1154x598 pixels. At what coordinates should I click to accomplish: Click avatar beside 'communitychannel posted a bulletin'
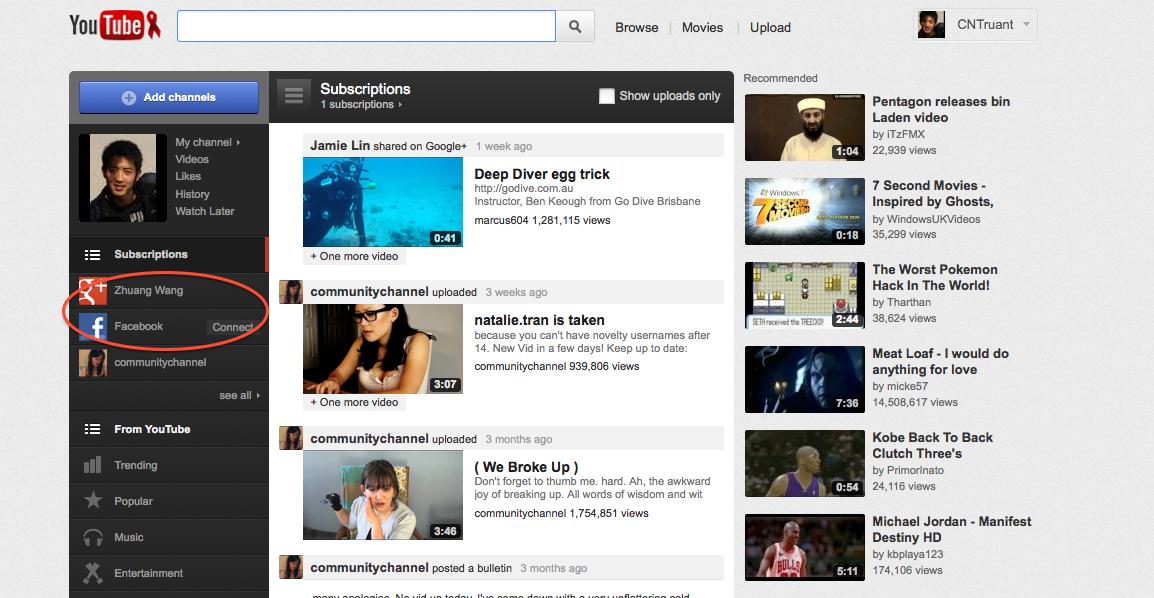(291, 567)
